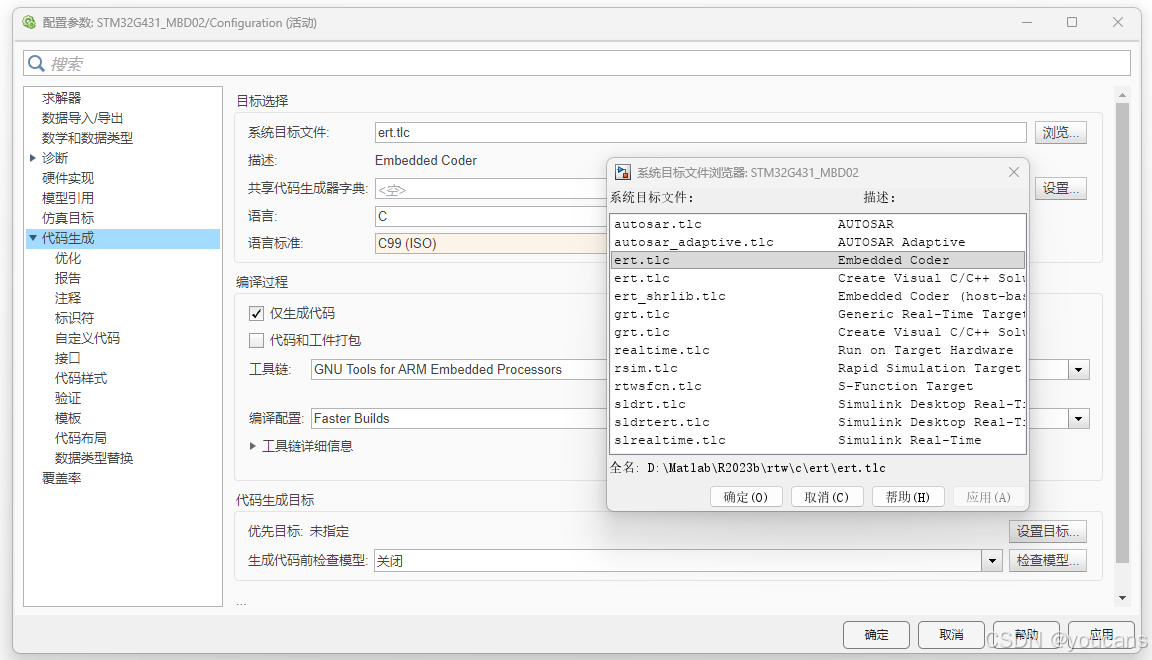Open the 报告 subpage

[68, 278]
